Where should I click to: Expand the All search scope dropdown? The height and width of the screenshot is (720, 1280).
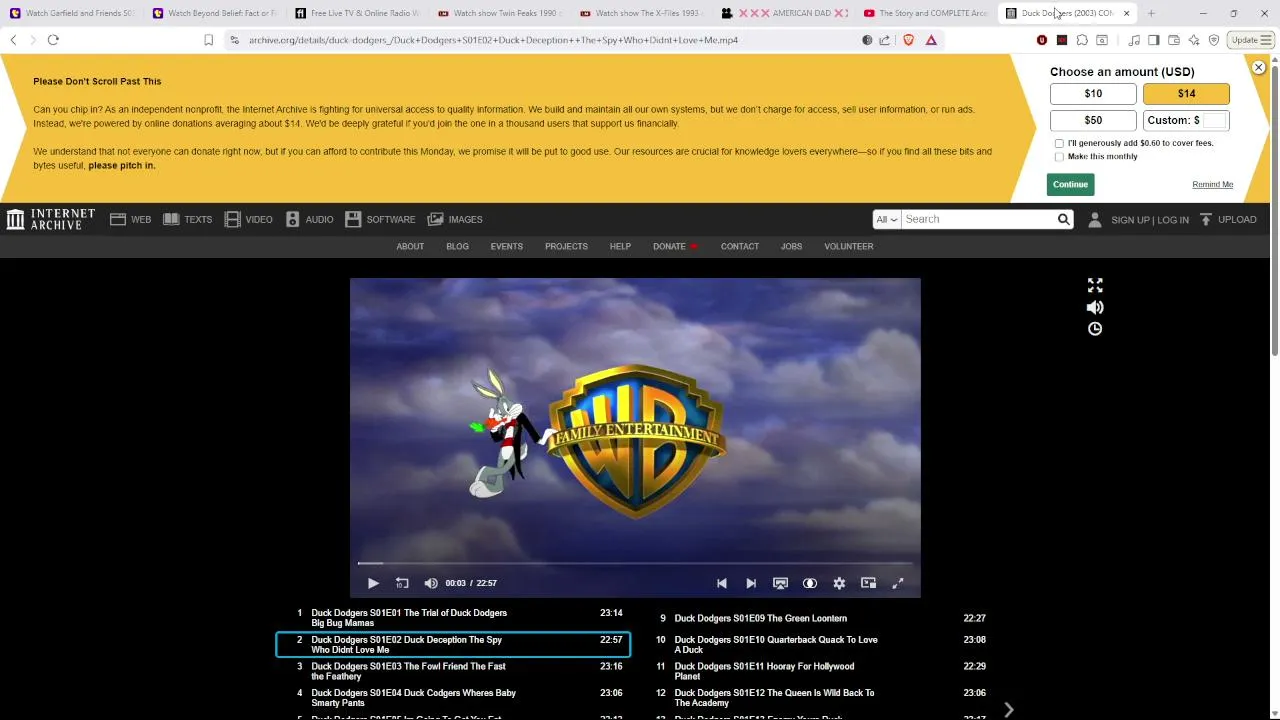[x=887, y=219]
